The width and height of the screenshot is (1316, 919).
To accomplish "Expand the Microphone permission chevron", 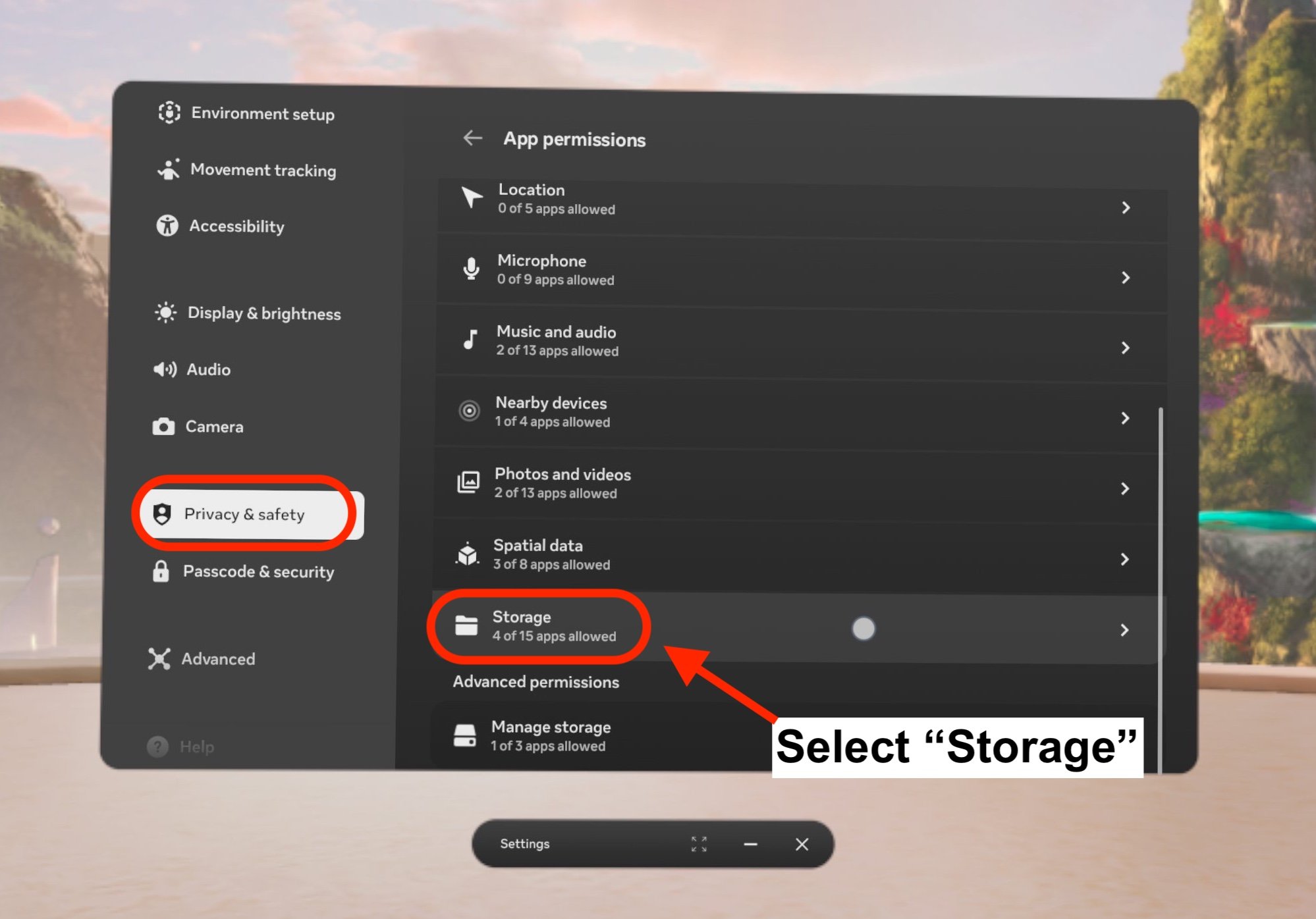I will click(1126, 277).
